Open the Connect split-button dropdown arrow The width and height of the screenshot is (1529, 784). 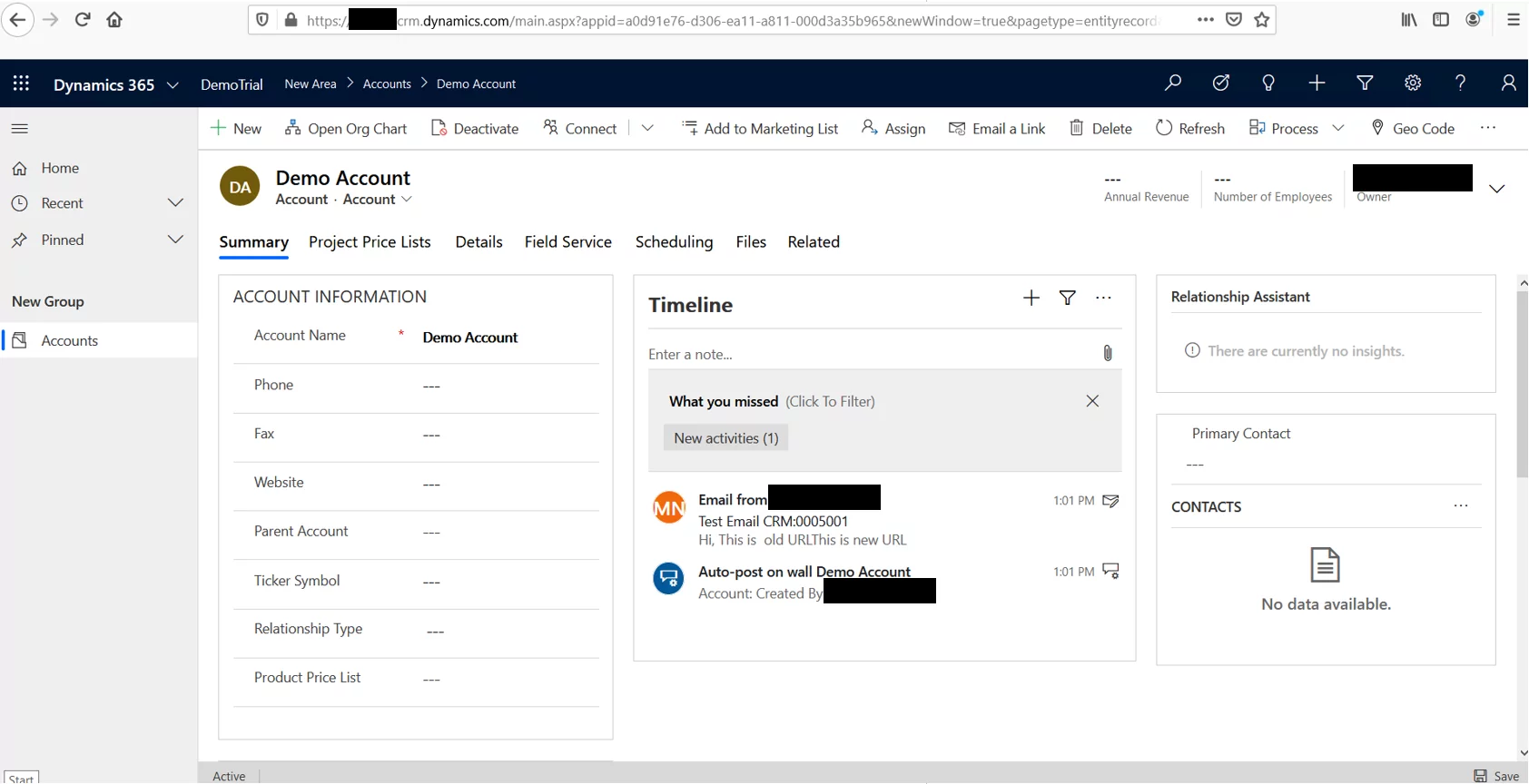coord(647,128)
